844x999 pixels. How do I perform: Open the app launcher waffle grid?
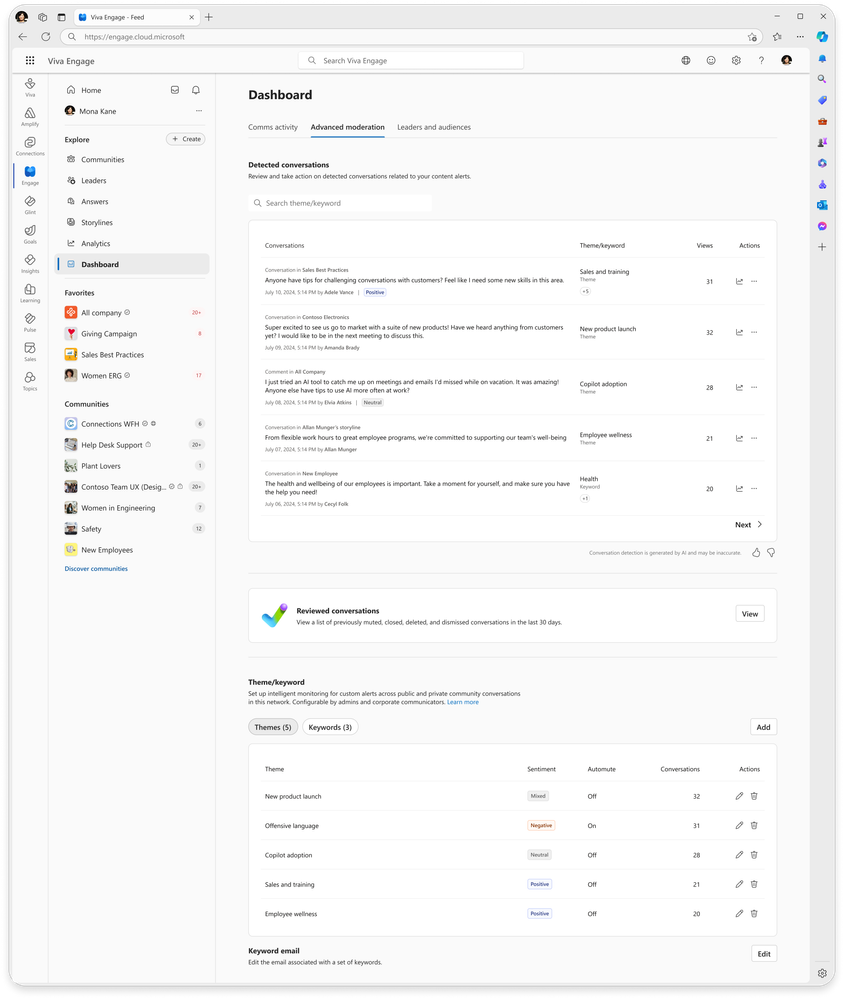[x=30, y=61]
